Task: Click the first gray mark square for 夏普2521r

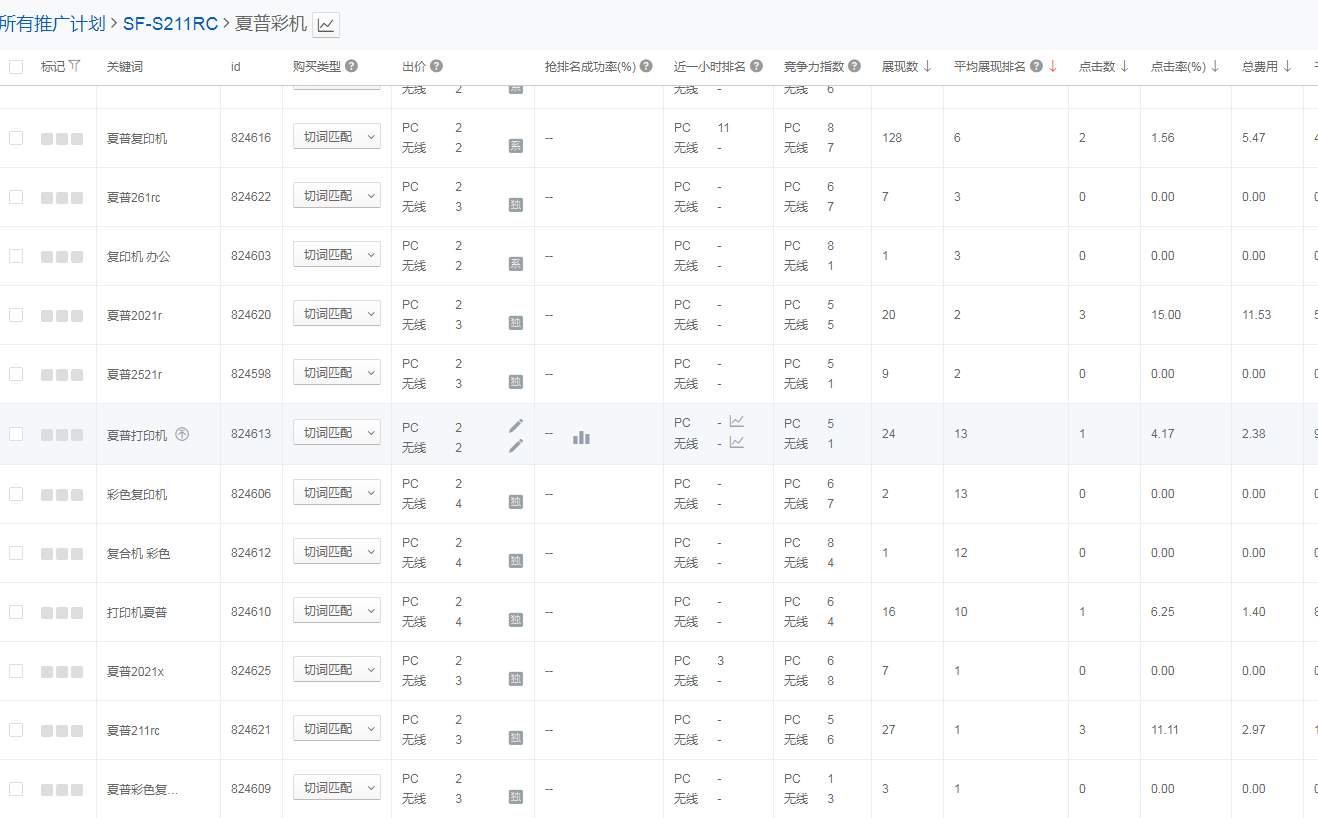Action: [x=47, y=374]
